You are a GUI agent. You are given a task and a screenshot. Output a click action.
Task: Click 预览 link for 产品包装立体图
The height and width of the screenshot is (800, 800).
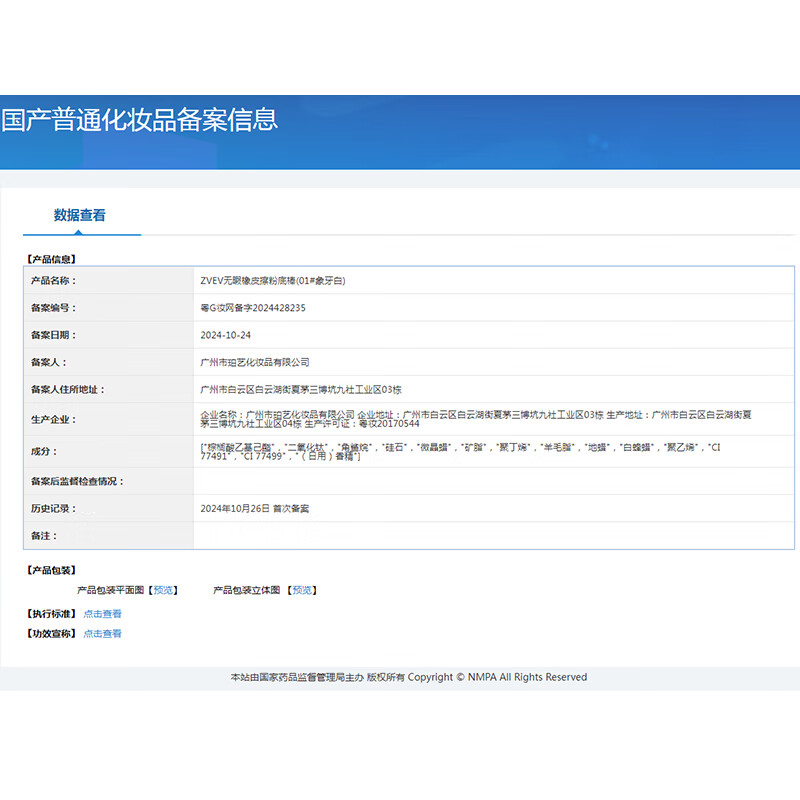coord(302,590)
